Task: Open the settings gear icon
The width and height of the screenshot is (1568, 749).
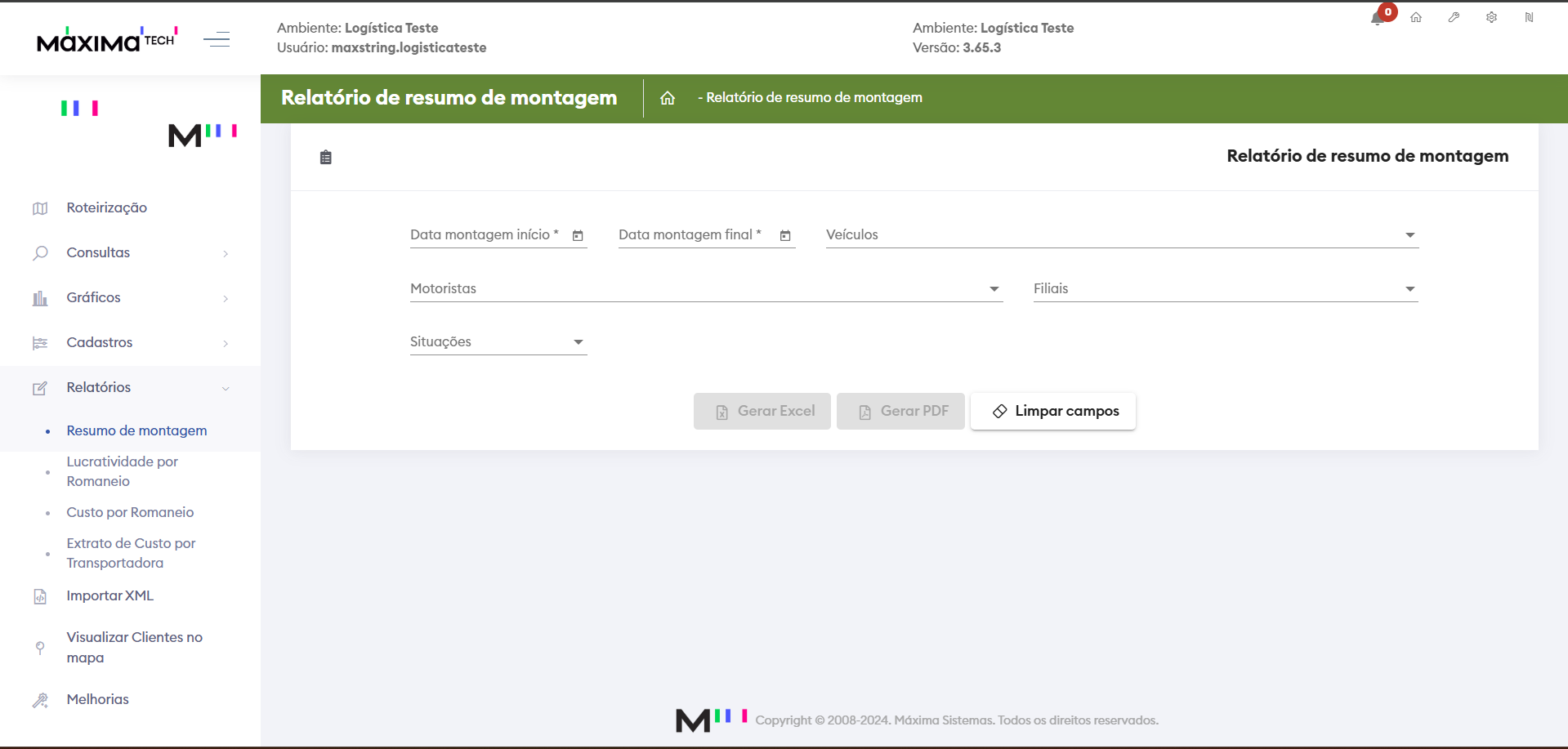Action: (x=1491, y=17)
